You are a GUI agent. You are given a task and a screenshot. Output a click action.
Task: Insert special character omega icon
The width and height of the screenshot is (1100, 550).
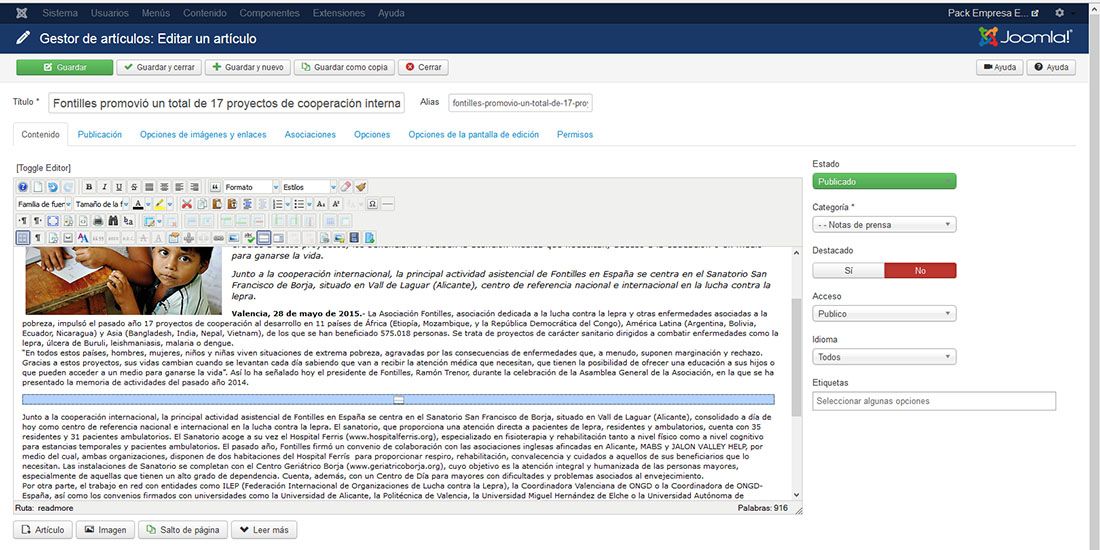click(373, 204)
